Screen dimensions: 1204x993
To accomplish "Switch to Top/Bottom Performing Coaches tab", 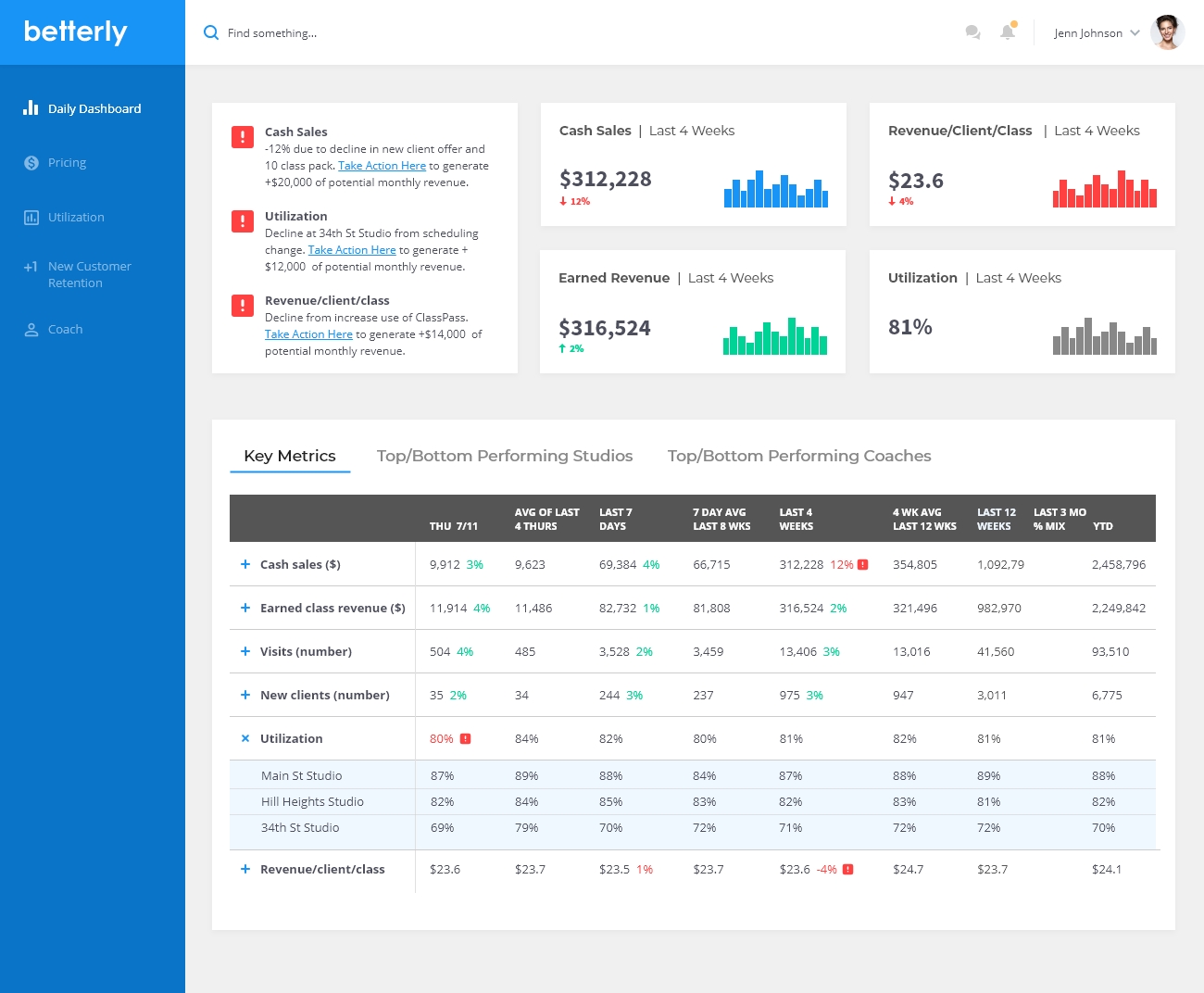I will click(799, 456).
